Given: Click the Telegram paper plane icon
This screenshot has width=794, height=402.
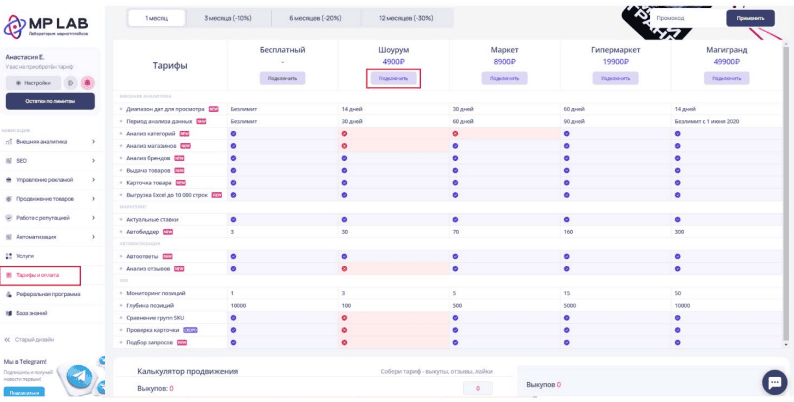Looking at the screenshot, I should click(79, 377).
